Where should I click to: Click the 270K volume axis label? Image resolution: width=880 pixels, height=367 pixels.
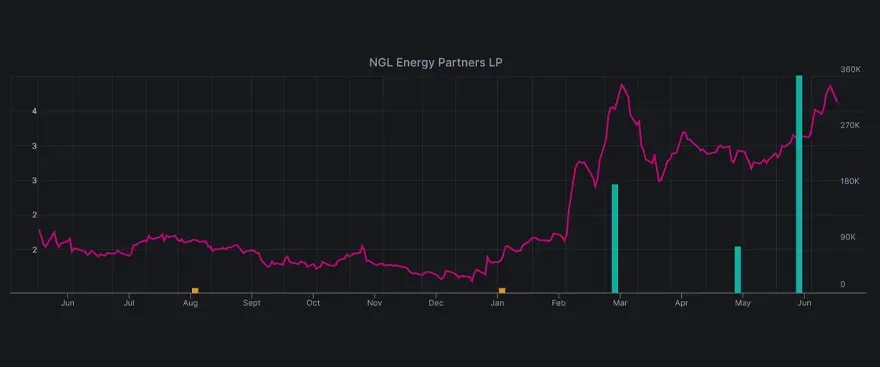850,125
